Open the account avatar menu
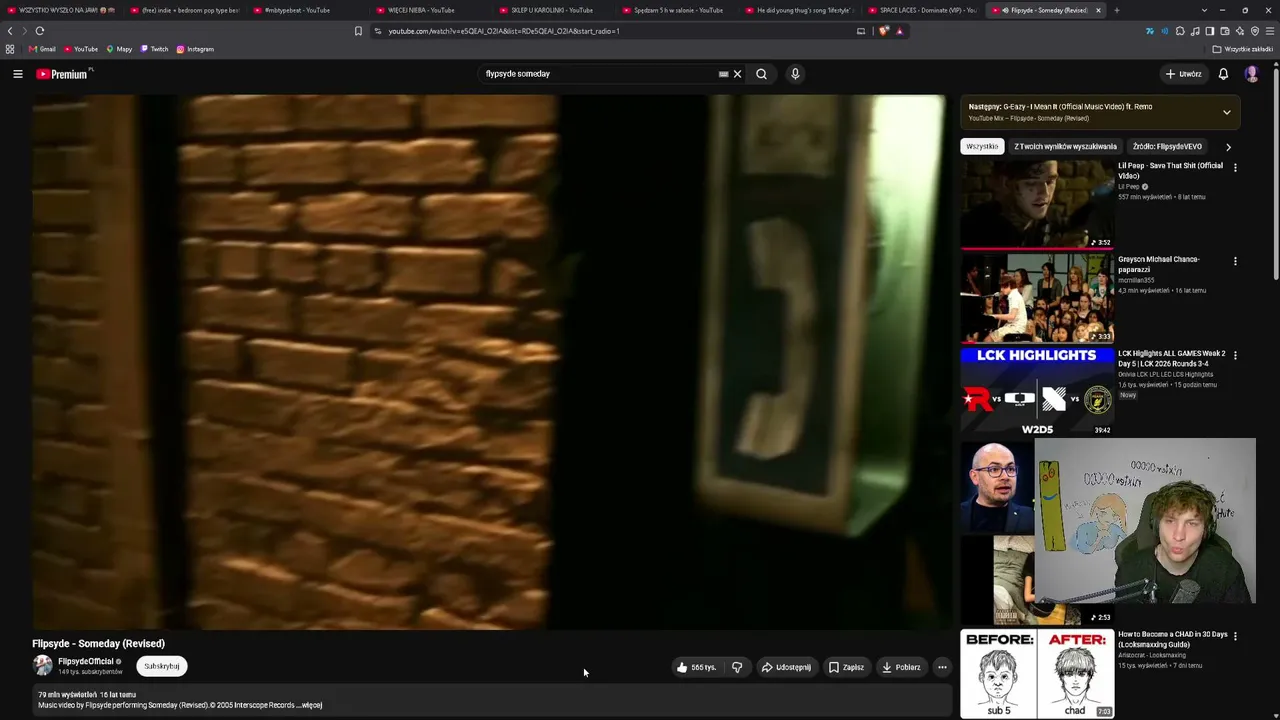This screenshot has height=720, width=1280. (x=1251, y=74)
